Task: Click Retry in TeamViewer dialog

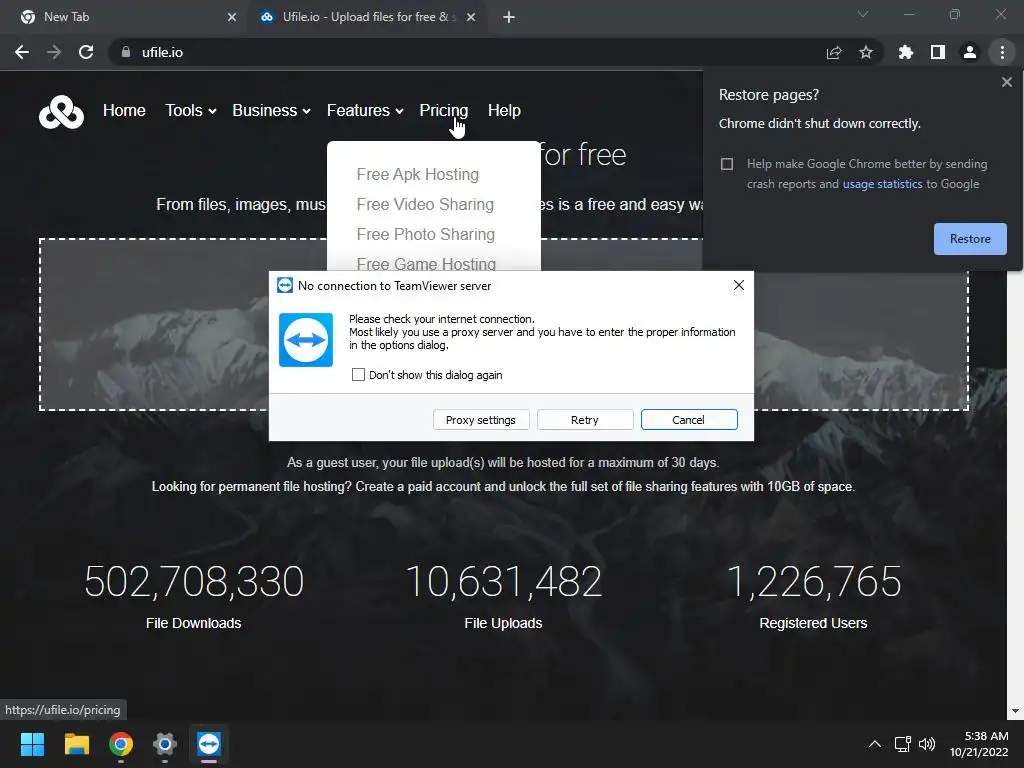Action: pyautogui.click(x=584, y=420)
